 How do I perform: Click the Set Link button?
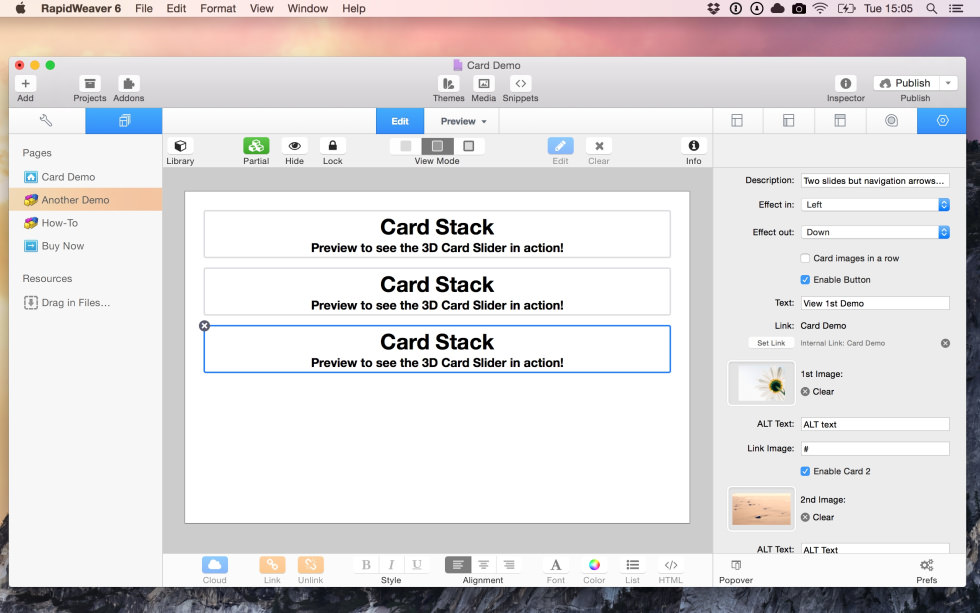[x=771, y=343]
